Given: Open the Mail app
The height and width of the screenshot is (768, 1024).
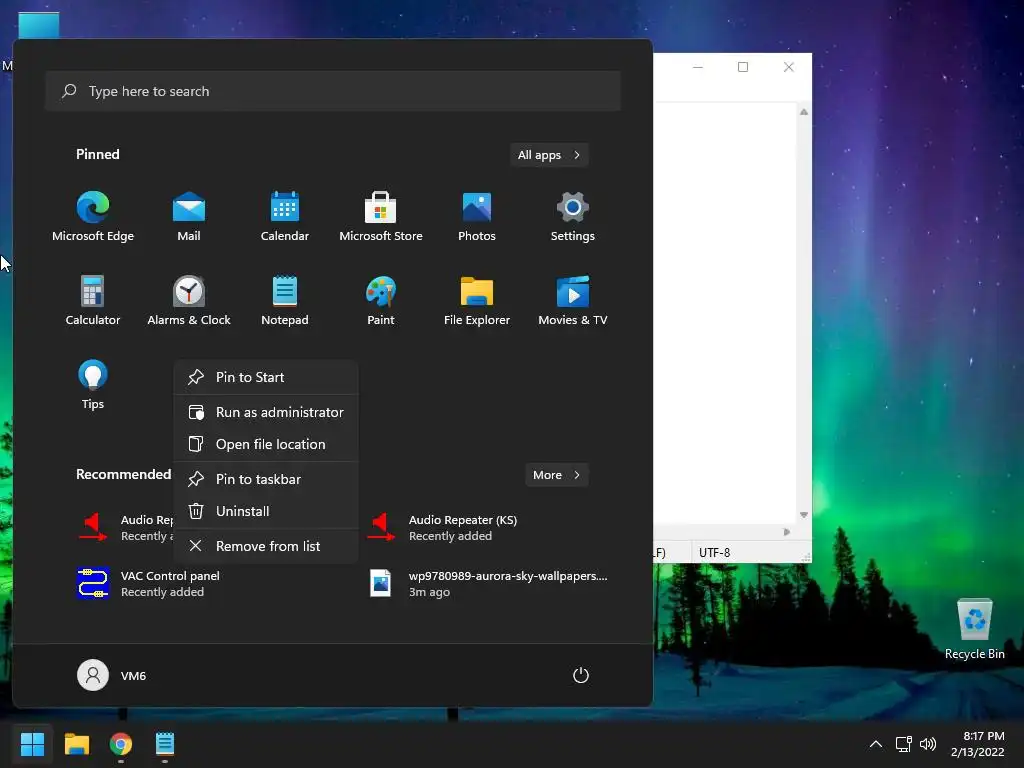Looking at the screenshot, I should [x=189, y=217].
